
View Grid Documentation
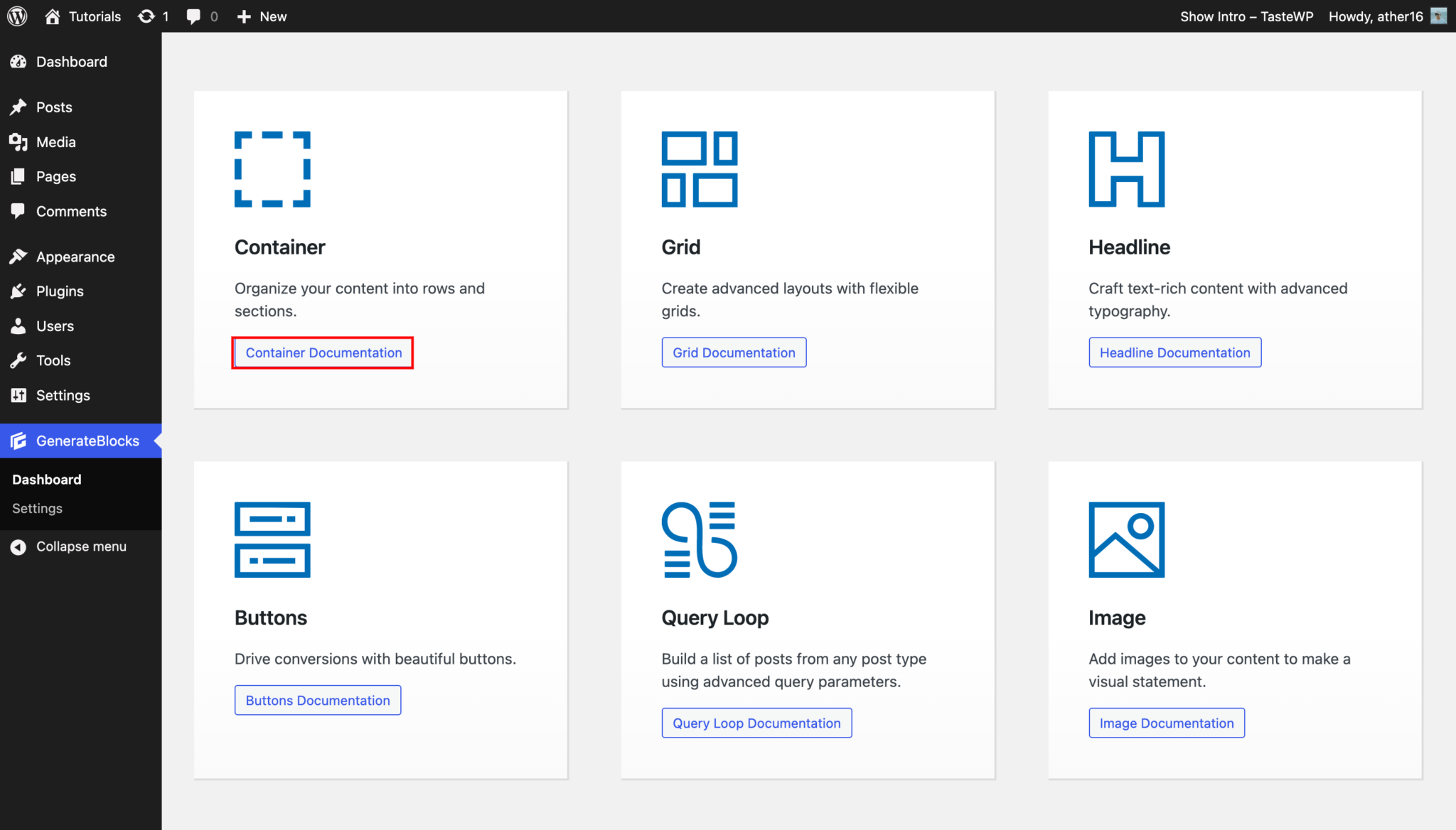[734, 352]
